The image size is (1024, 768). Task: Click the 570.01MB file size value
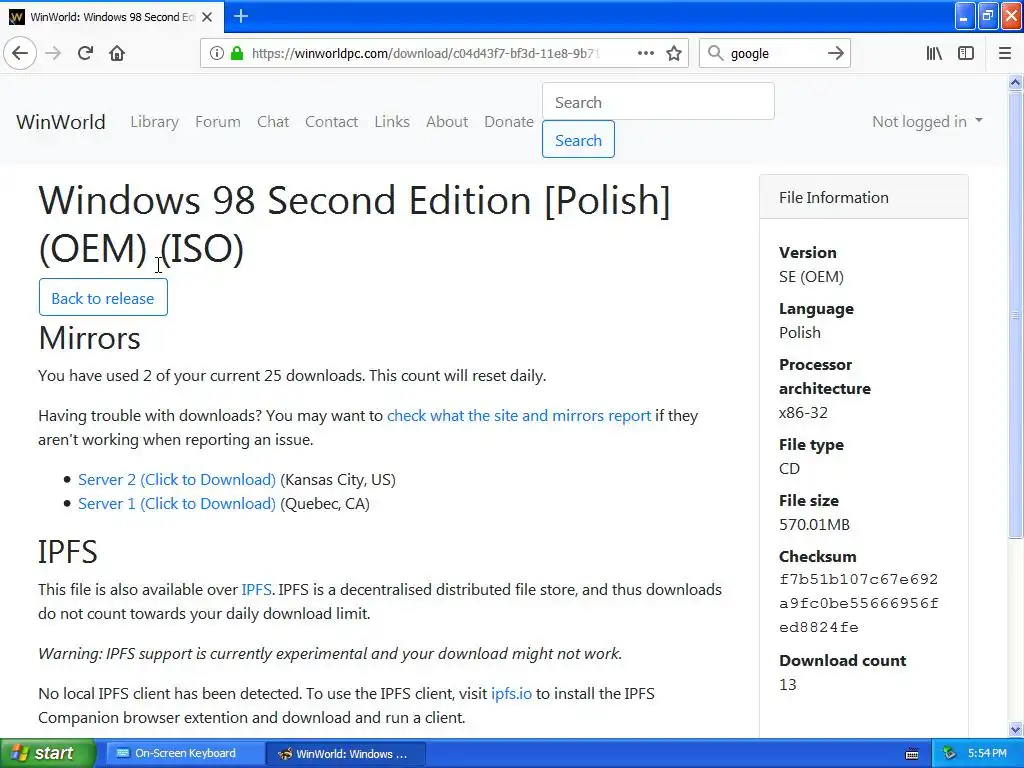tap(814, 524)
